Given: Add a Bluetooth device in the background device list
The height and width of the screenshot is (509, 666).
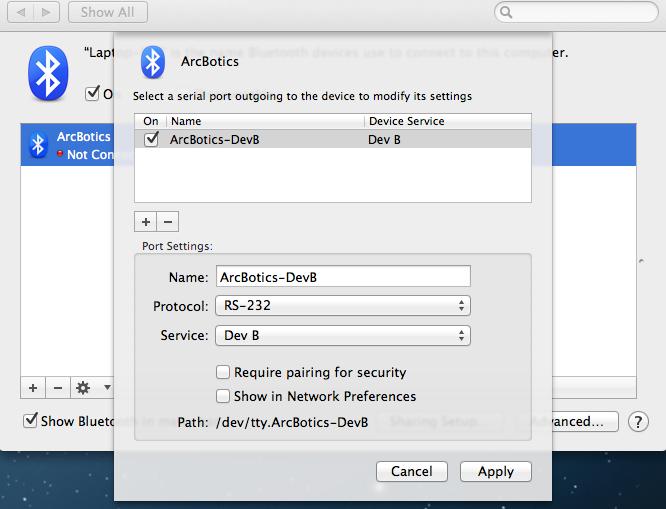Looking at the screenshot, I should (33, 387).
